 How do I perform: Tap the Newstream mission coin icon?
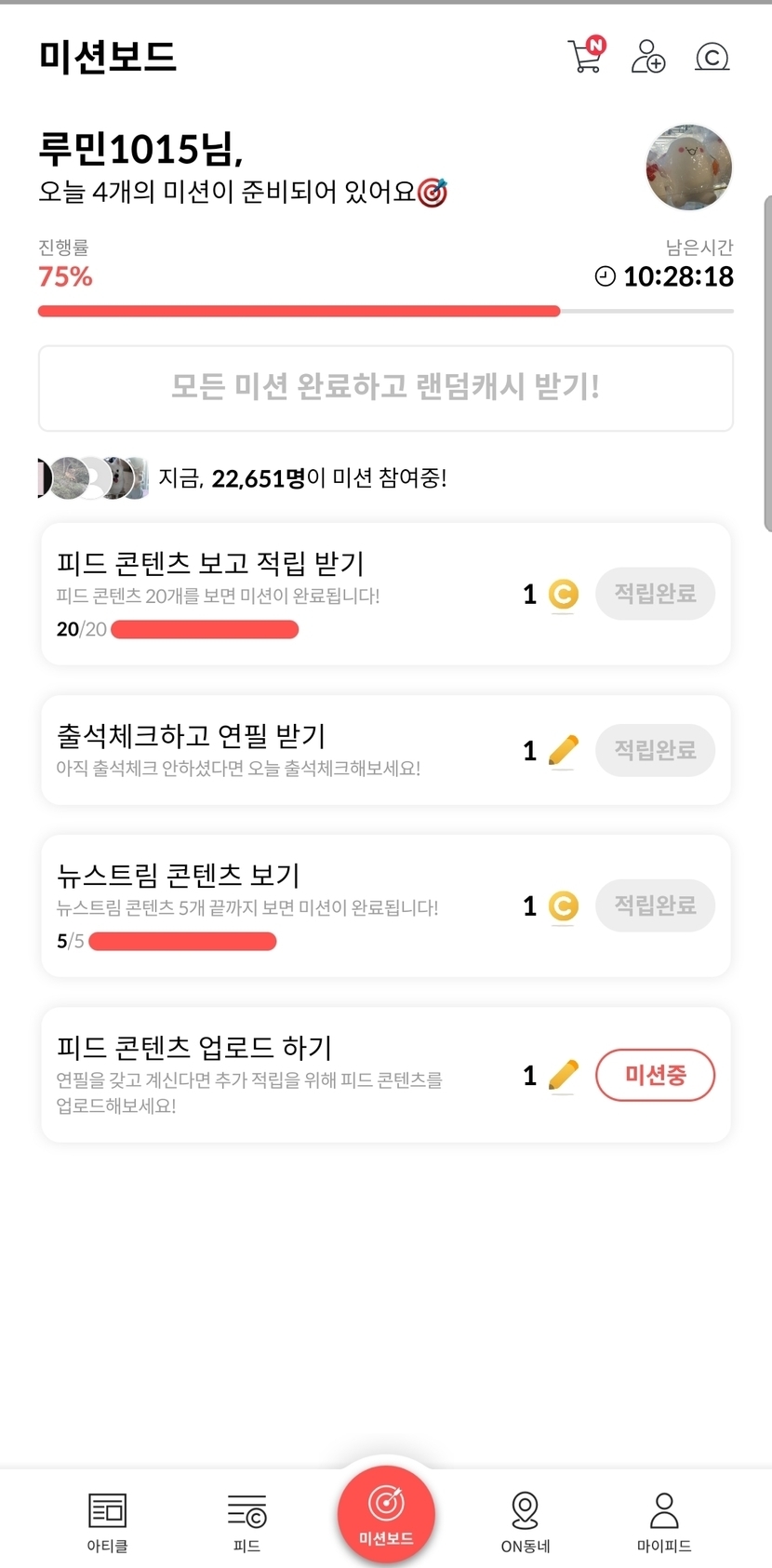[x=563, y=905]
